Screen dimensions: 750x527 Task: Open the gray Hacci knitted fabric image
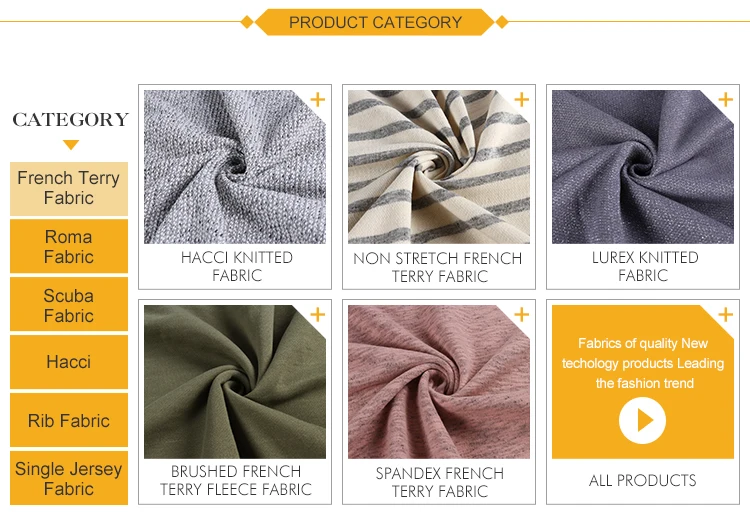click(235, 167)
